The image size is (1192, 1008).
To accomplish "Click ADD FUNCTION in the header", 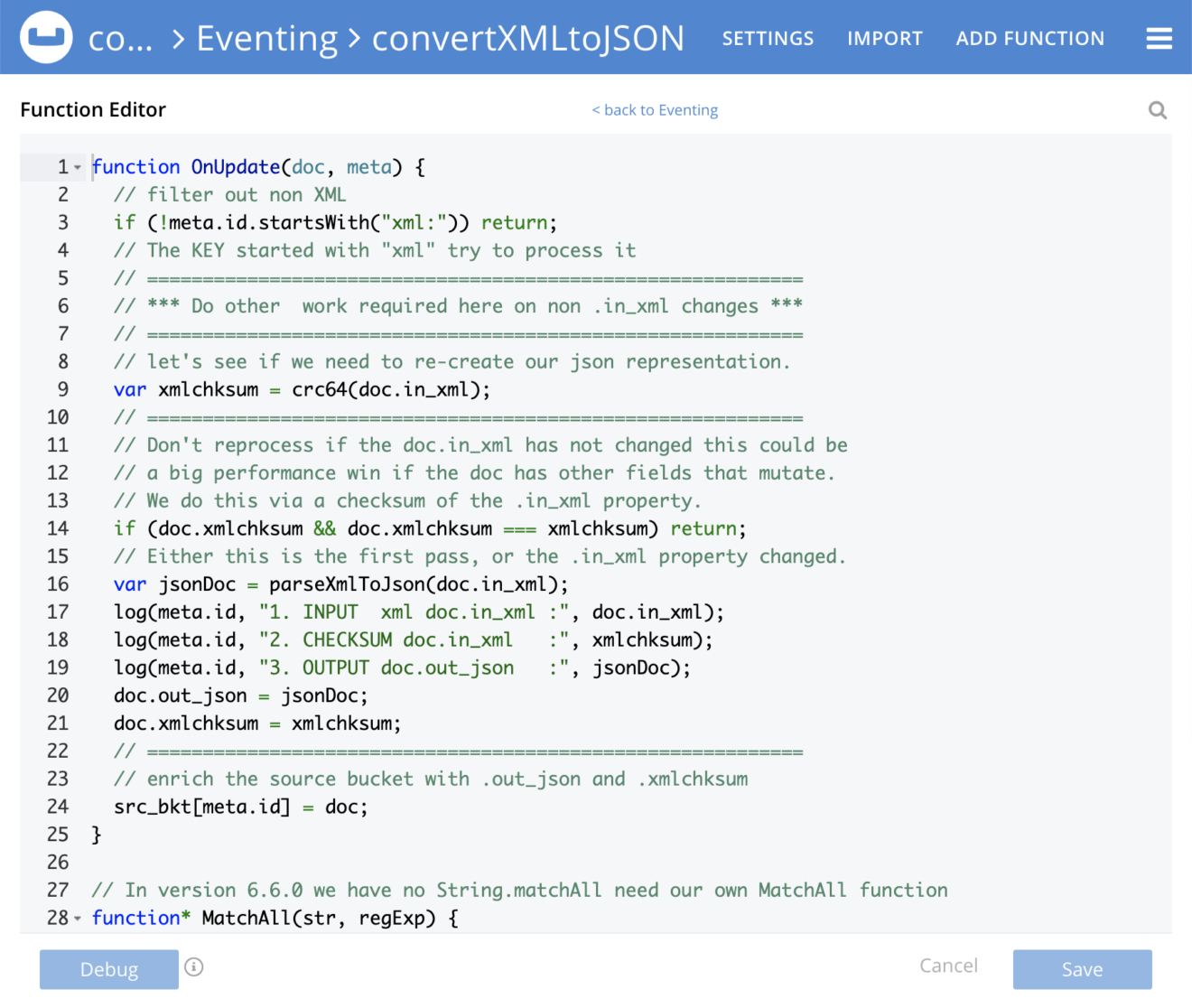I will 1029,38.
